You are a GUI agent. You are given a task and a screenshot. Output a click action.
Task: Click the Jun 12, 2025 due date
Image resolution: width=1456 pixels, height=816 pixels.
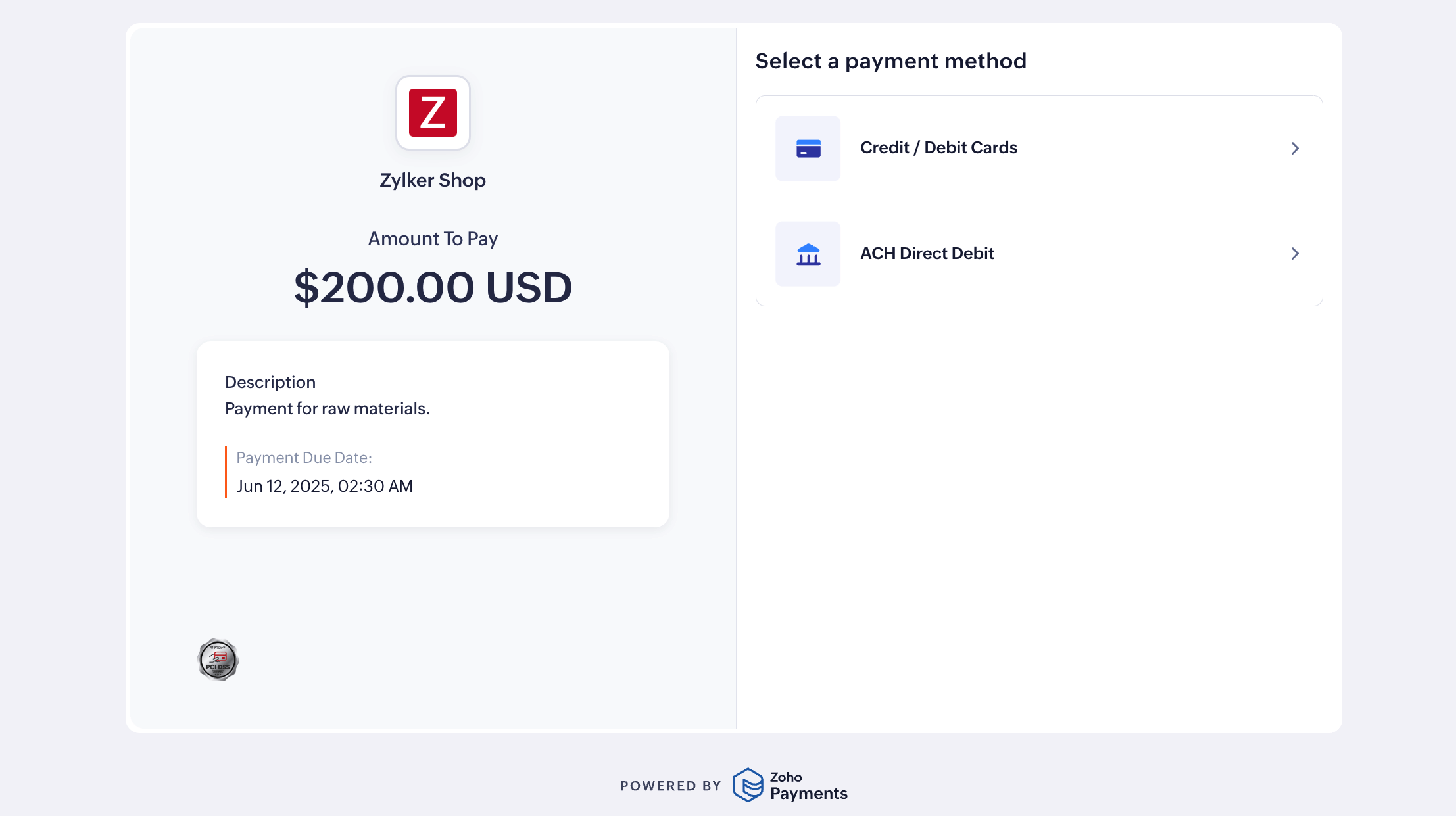(x=324, y=487)
